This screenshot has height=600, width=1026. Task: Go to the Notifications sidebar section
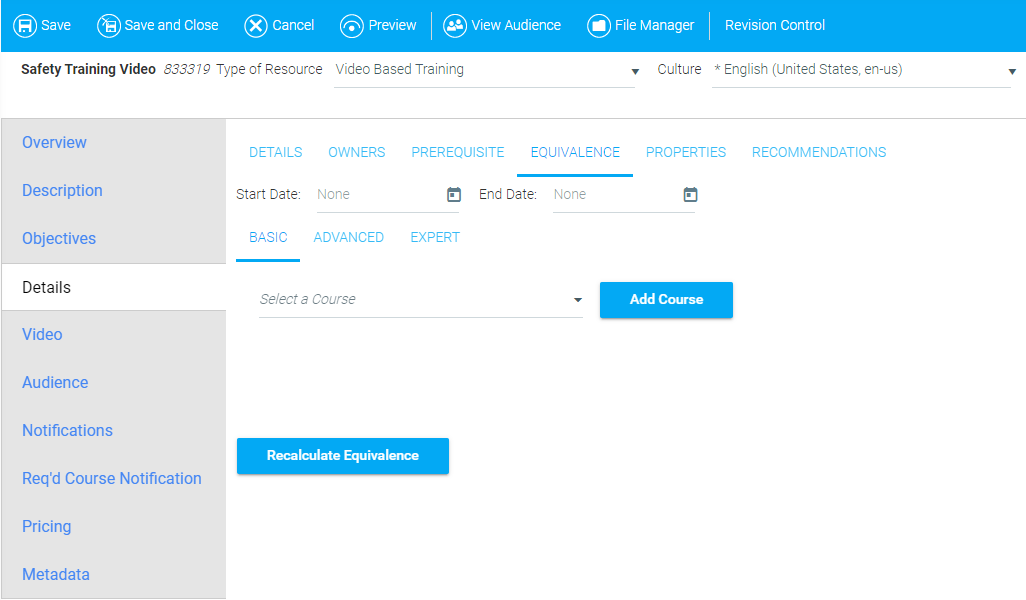pos(67,430)
